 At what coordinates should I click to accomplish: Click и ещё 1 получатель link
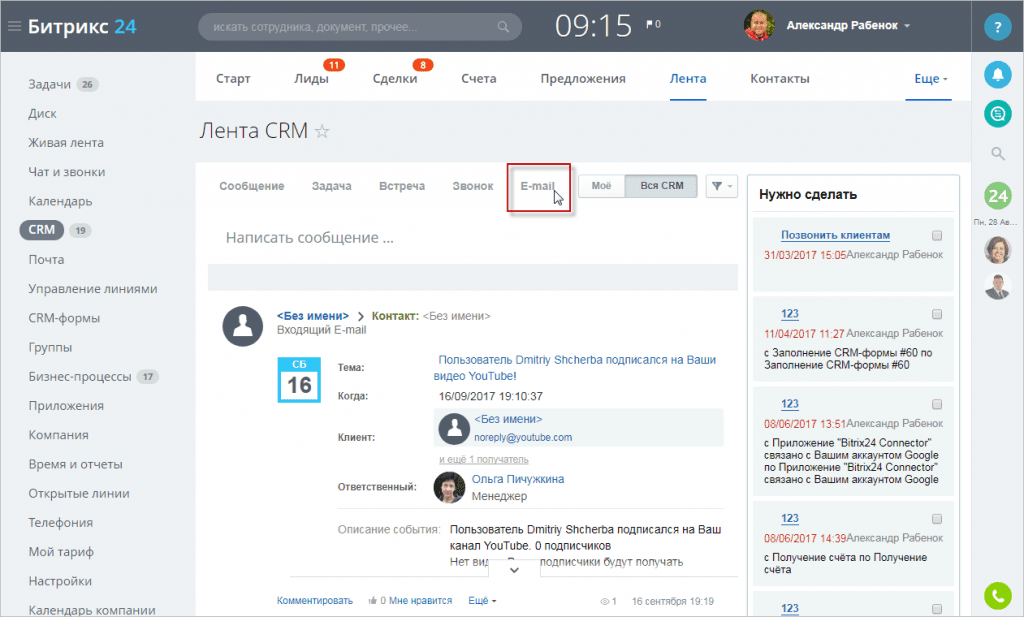(484, 460)
